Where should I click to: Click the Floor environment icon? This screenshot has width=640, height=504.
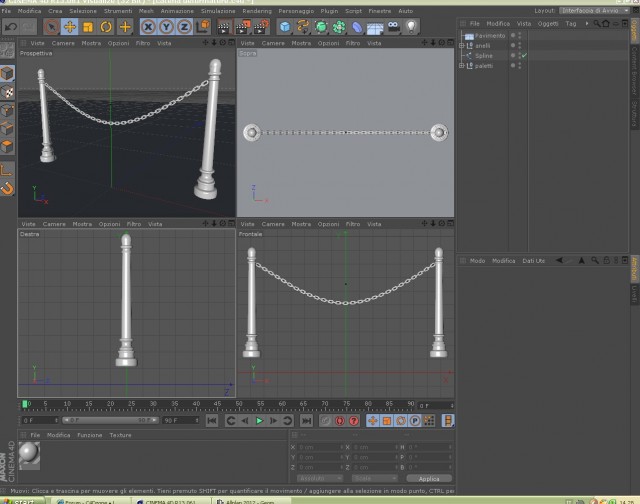(x=375, y=28)
